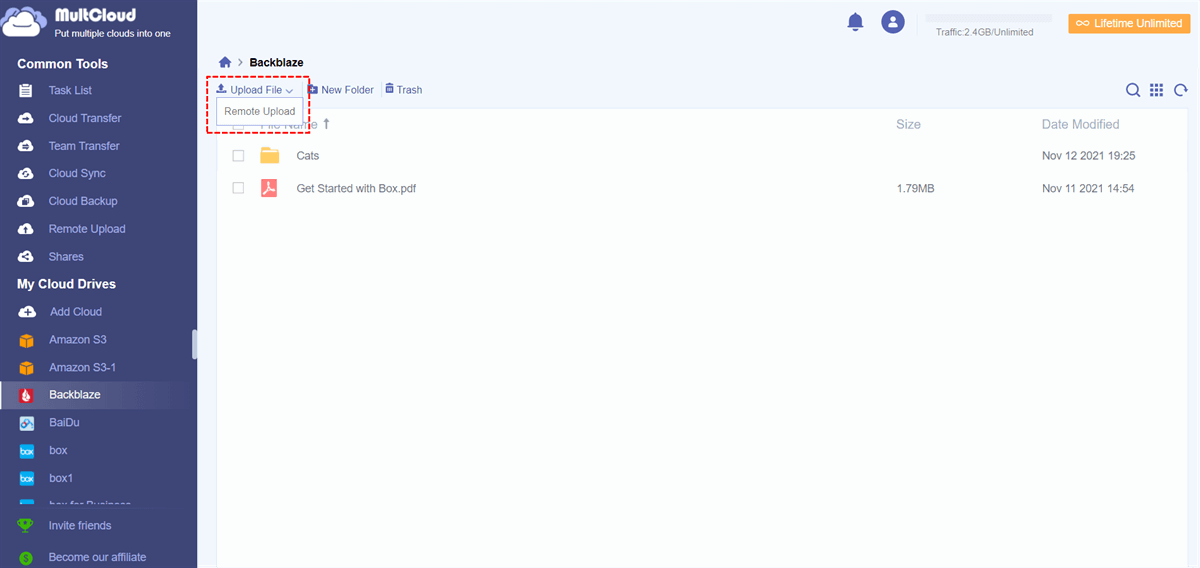Open the Cats folder name
The image size is (1200, 568).
click(x=308, y=156)
